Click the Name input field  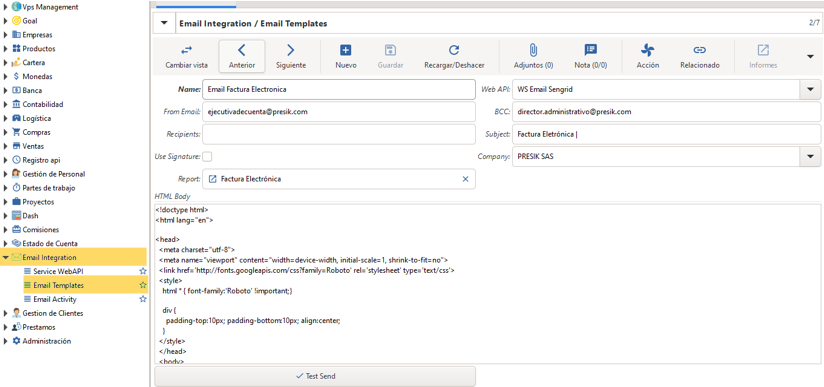coord(339,89)
